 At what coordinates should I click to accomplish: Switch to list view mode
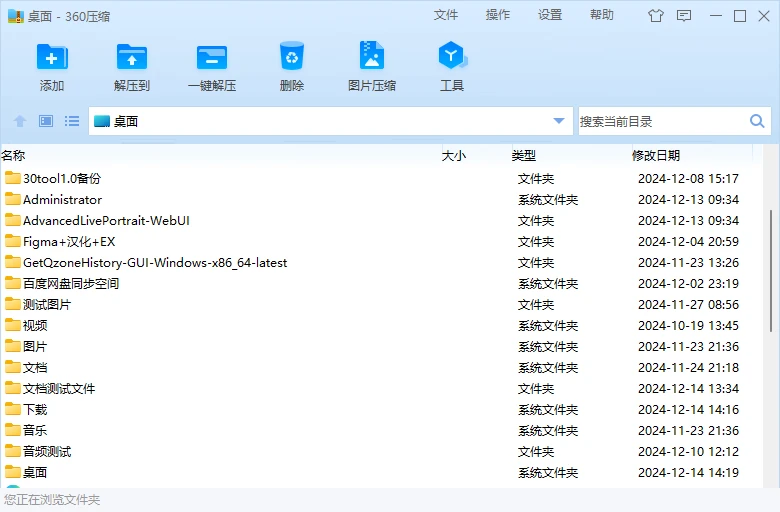click(72, 121)
